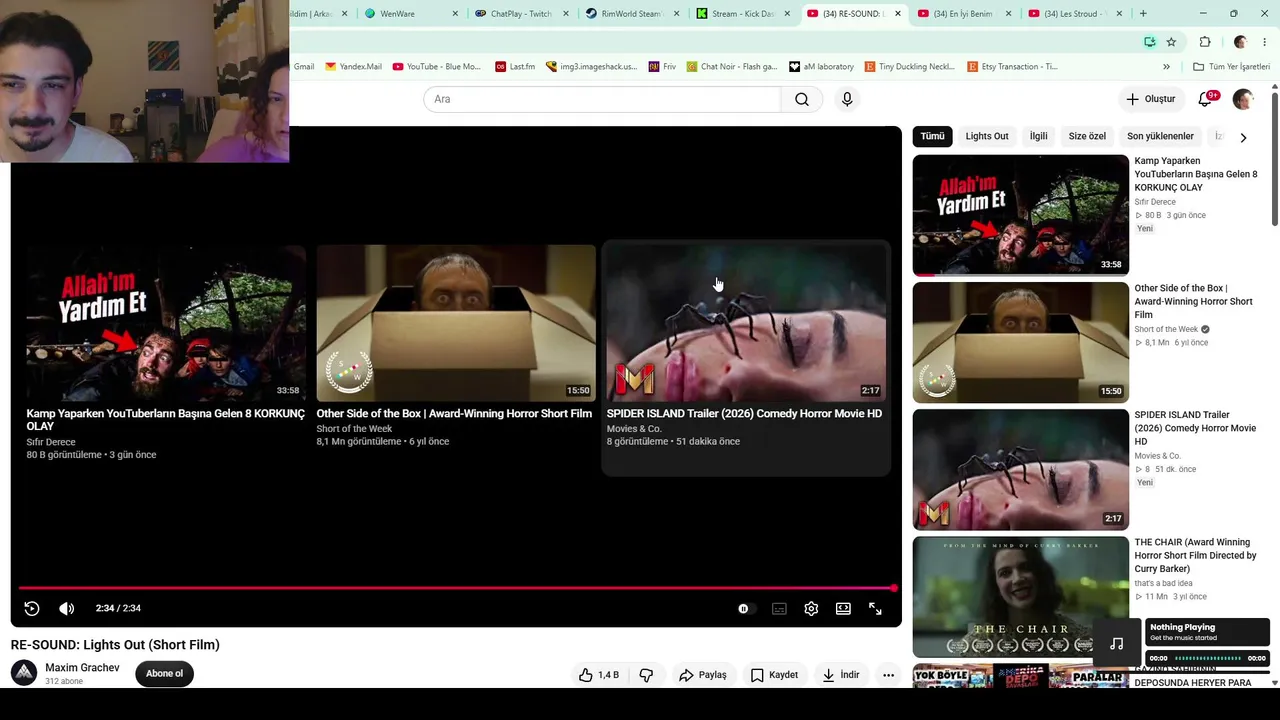The width and height of the screenshot is (1280, 720).
Task: Open the YouTube account avatar menu
Action: point(1243,99)
